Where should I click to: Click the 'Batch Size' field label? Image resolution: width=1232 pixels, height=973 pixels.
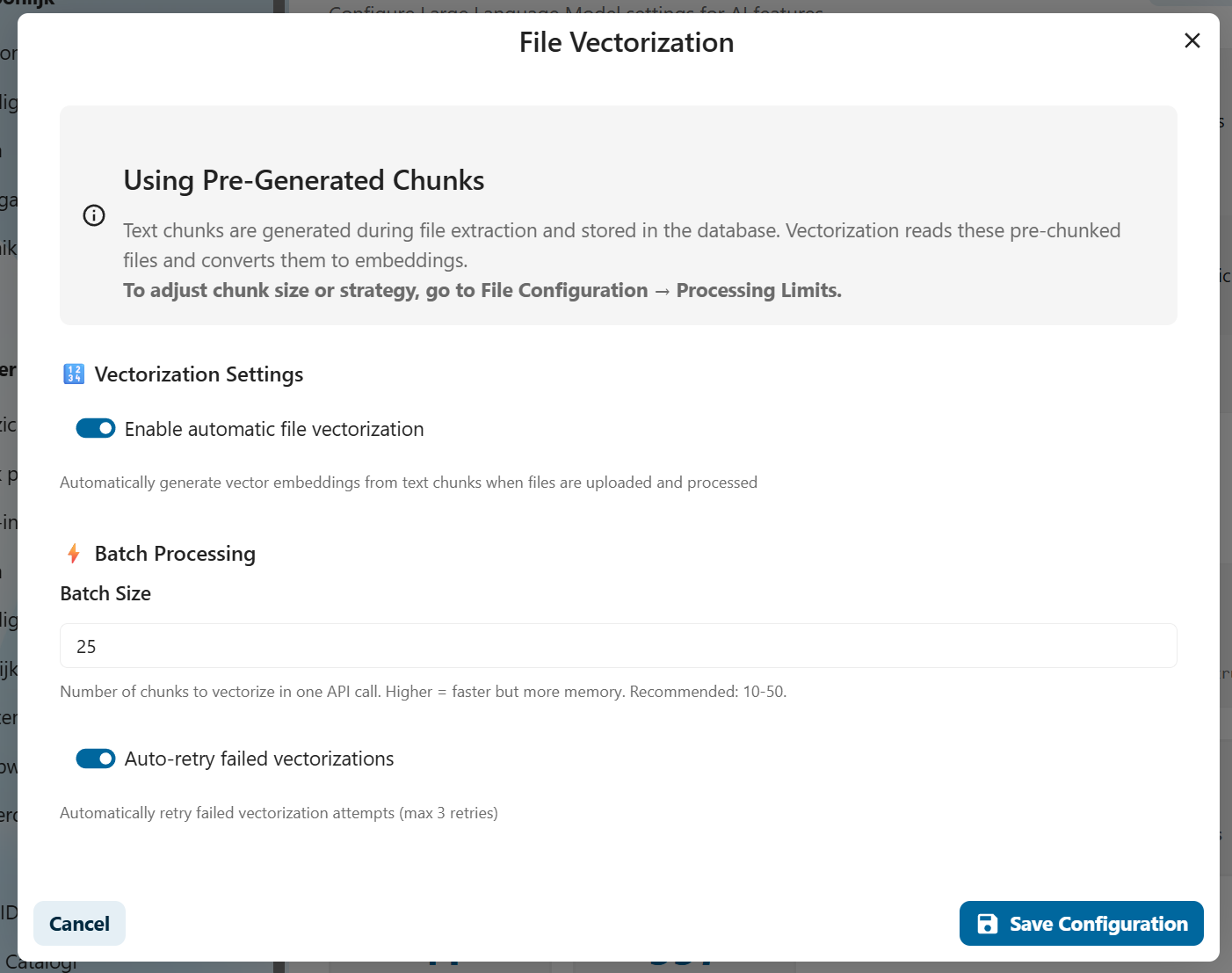click(105, 593)
